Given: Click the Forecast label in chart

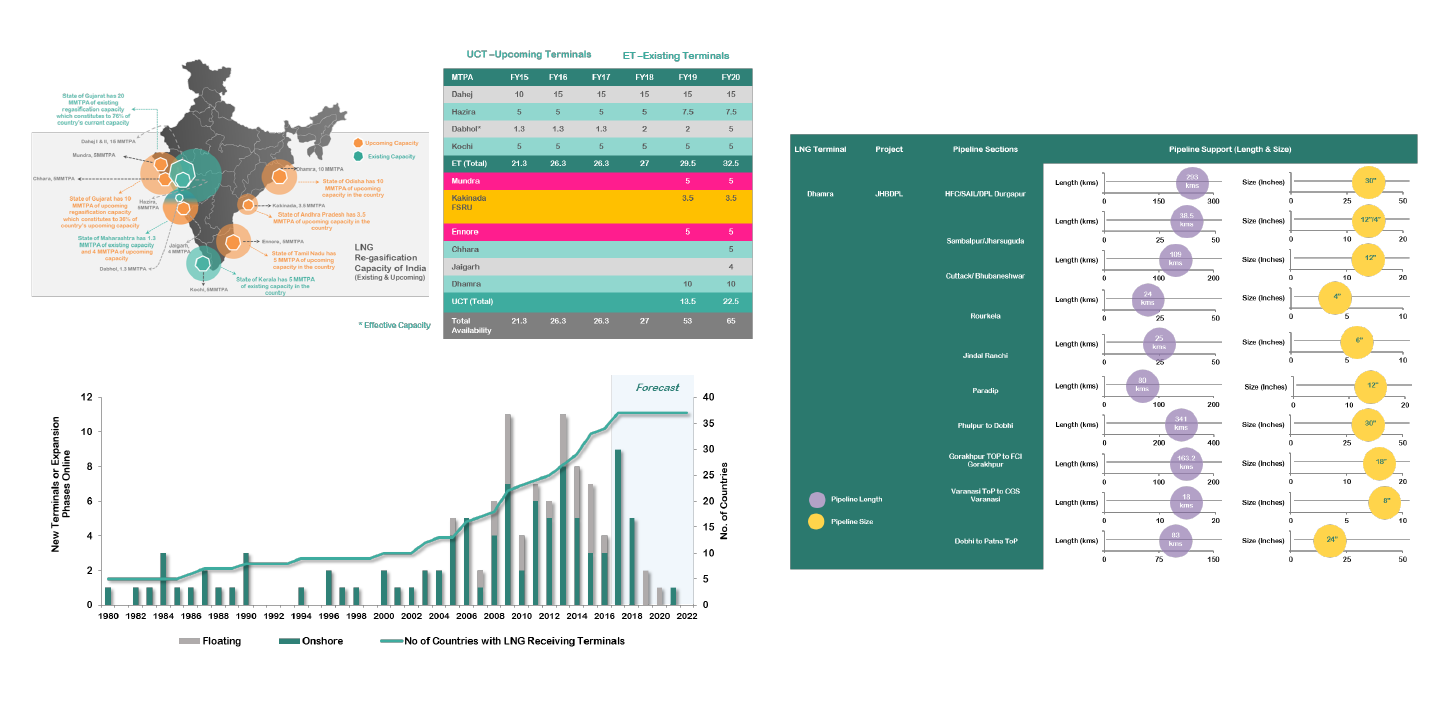Looking at the screenshot, I should [x=657, y=387].
